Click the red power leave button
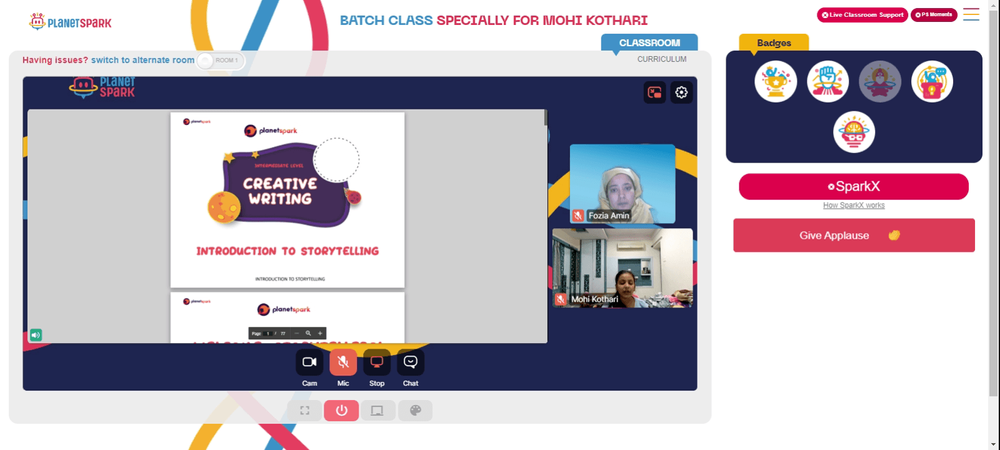 [341, 410]
